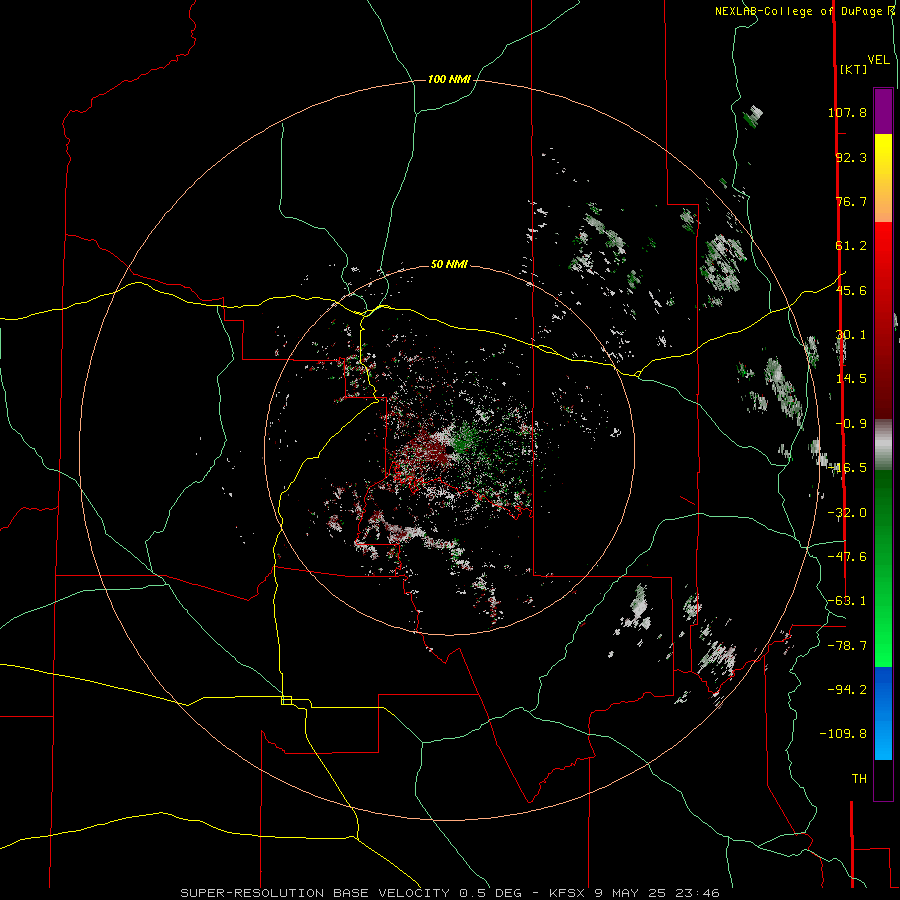The width and height of the screenshot is (900, 900).
Task: Select the -32.0 velocity scale value
Action: click(x=847, y=513)
